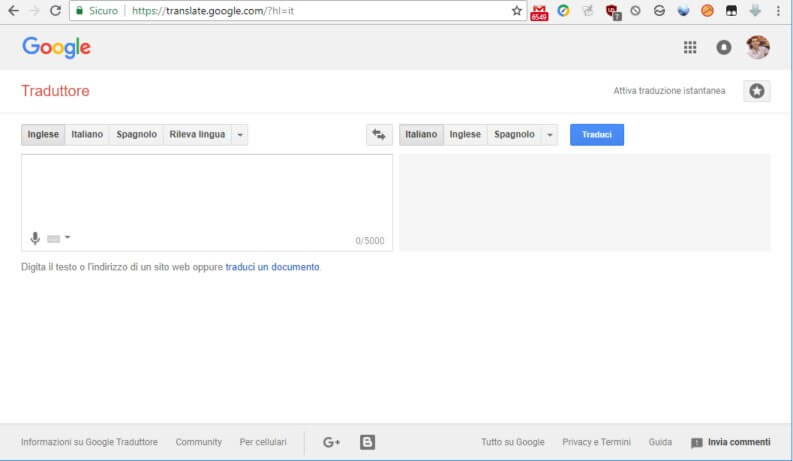The width and height of the screenshot is (793, 461).
Task: Select Italiano as the source language
Action: [x=87, y=134]
